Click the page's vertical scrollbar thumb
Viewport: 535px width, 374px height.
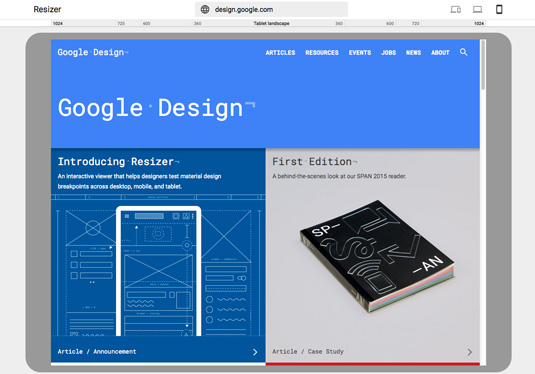[x=483, y=66]
